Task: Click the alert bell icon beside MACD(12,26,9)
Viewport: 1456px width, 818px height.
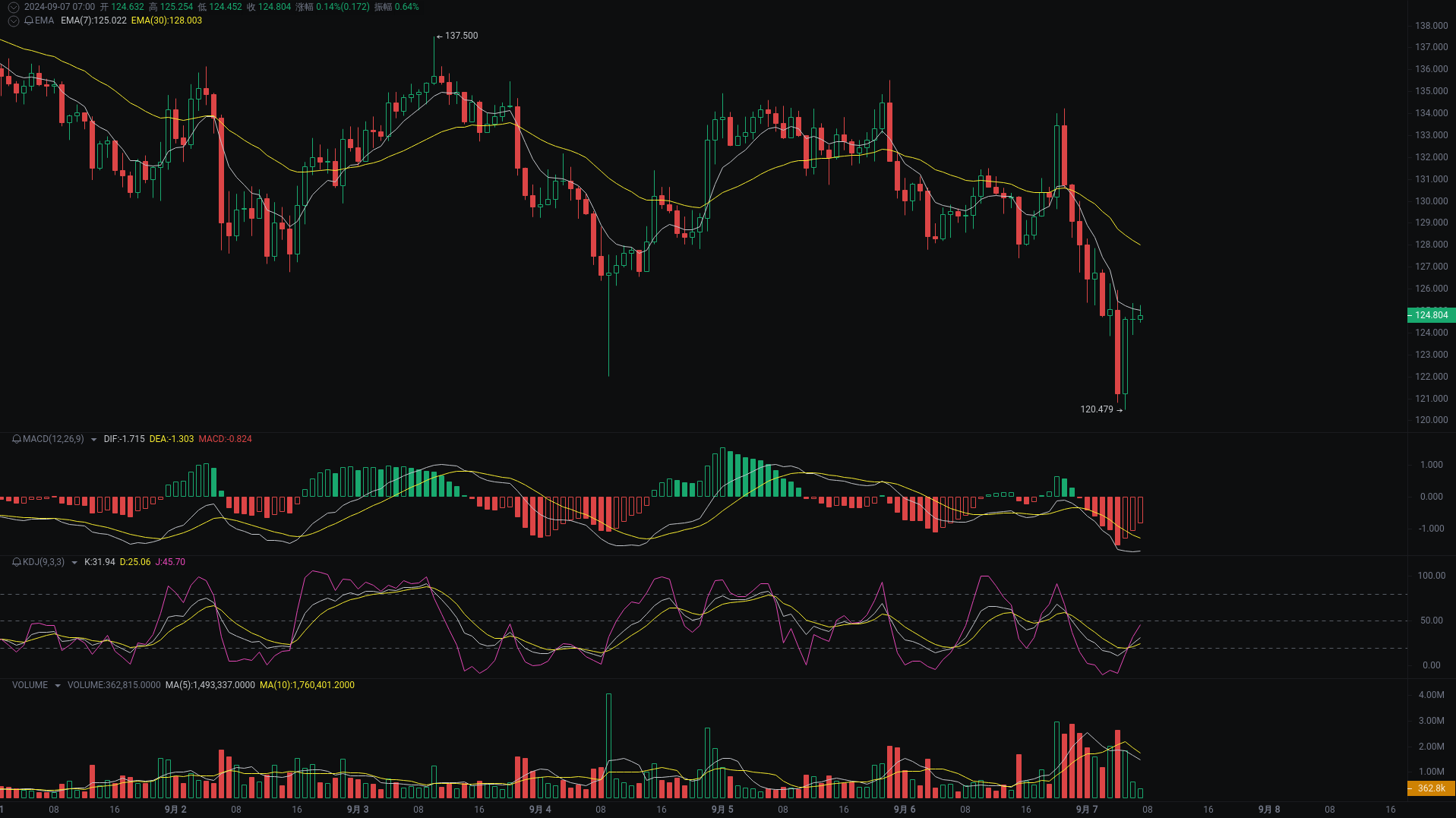Action: pyautogui.click(x=17, y=439)
